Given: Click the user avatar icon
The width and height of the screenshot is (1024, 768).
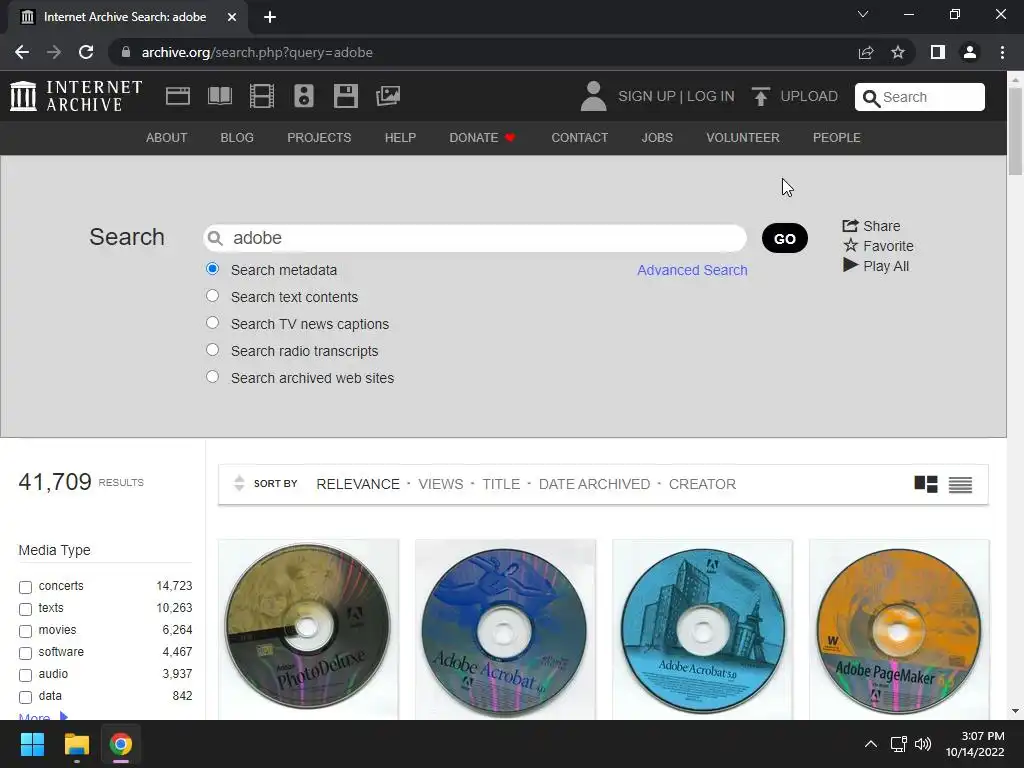Looking at the screenshot, I should click(593, 96).
